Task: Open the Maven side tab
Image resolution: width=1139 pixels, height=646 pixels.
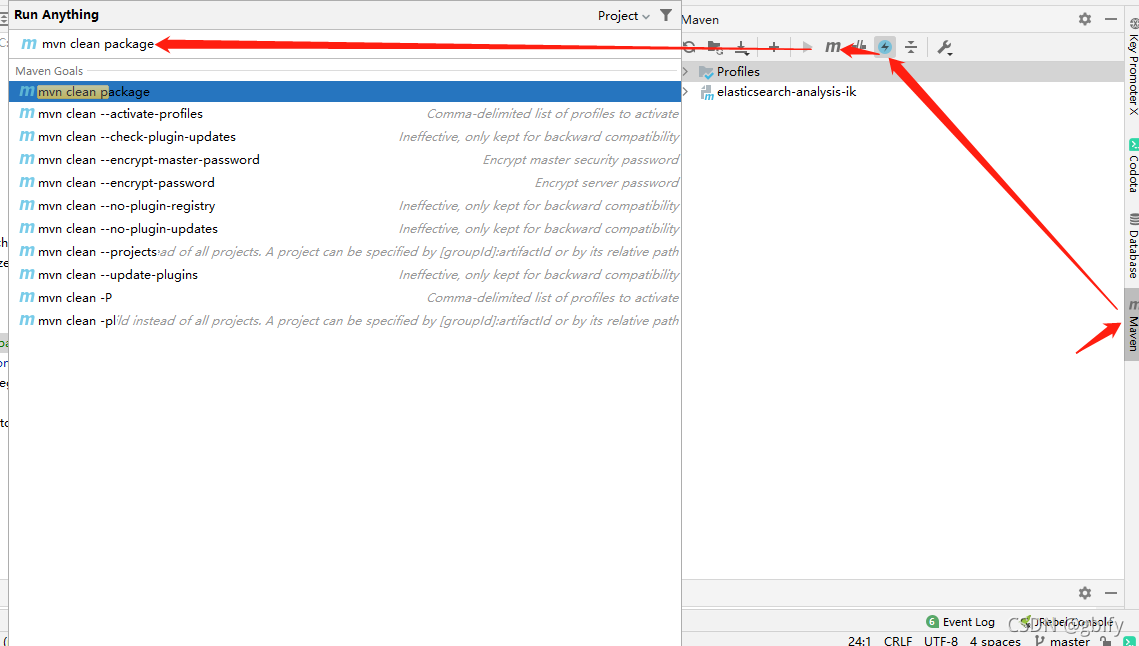Action: click(x=1132, y=325)
